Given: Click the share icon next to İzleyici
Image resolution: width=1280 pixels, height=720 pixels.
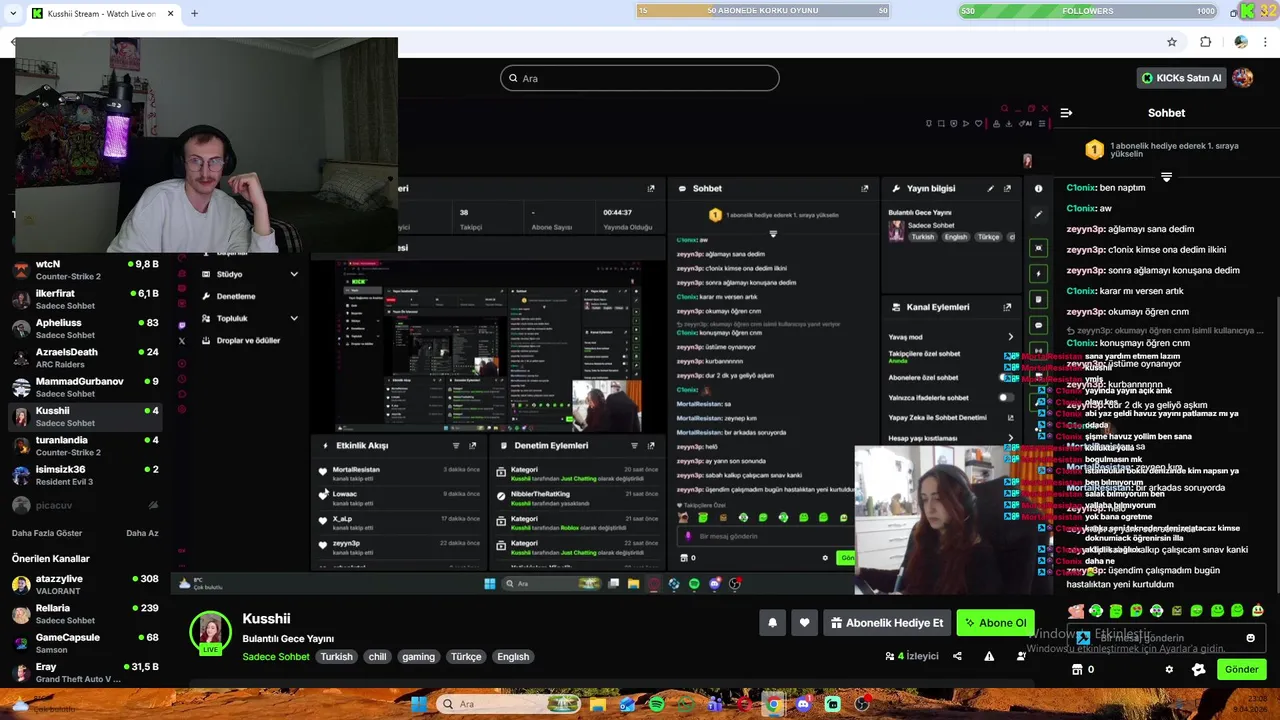Looking at the screenshot, I should point(957,656).
